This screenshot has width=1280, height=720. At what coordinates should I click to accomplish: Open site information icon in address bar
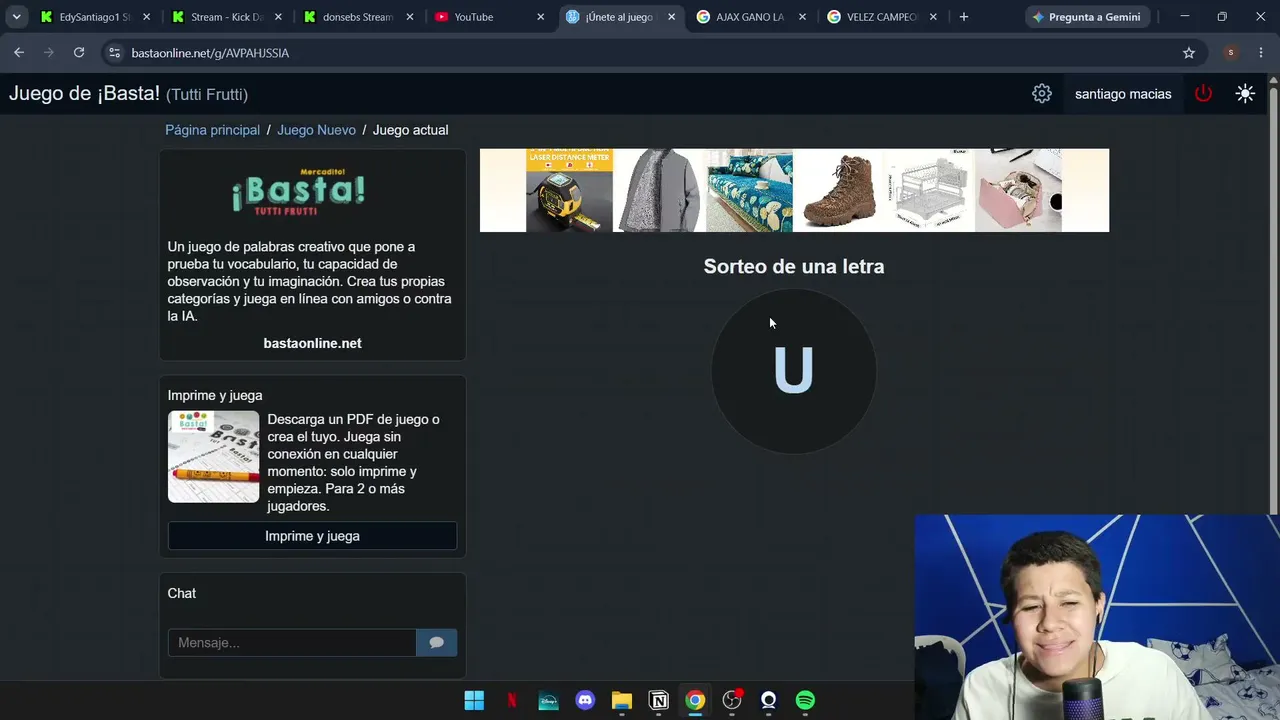coord(114,53)
